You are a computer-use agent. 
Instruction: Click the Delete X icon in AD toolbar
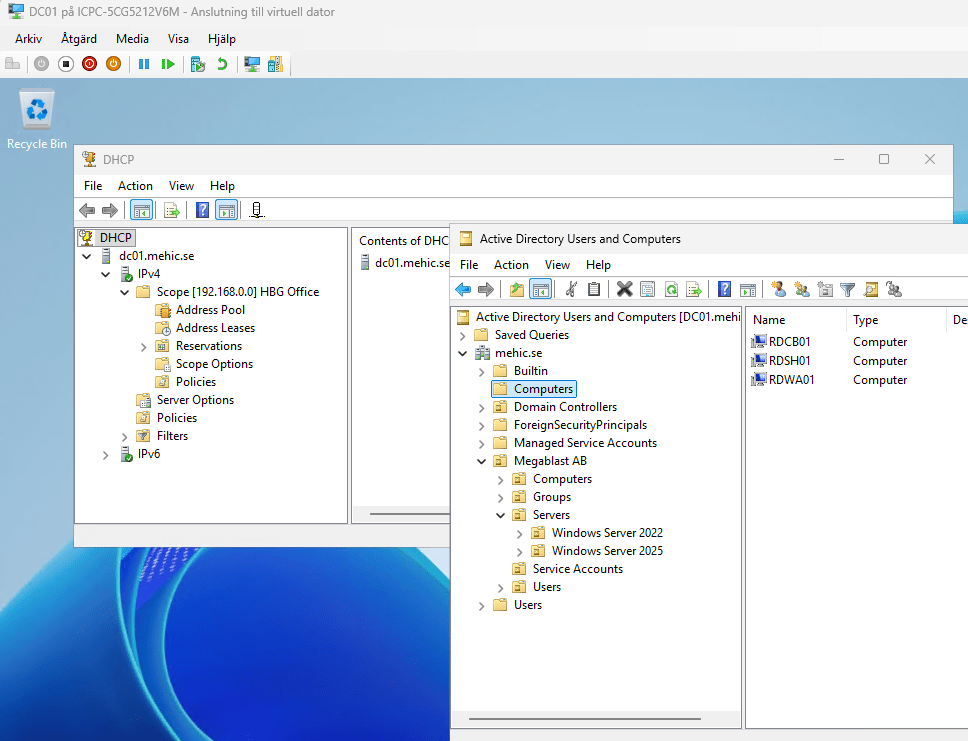tap(624, 290)
